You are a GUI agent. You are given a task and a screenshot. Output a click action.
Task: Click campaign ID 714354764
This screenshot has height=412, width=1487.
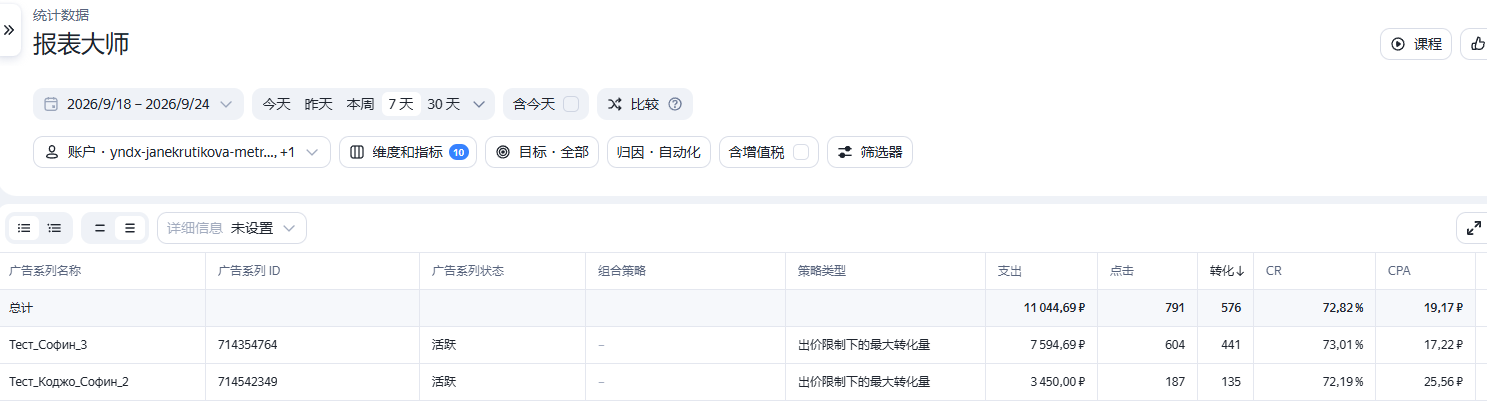tap(247, 345)
